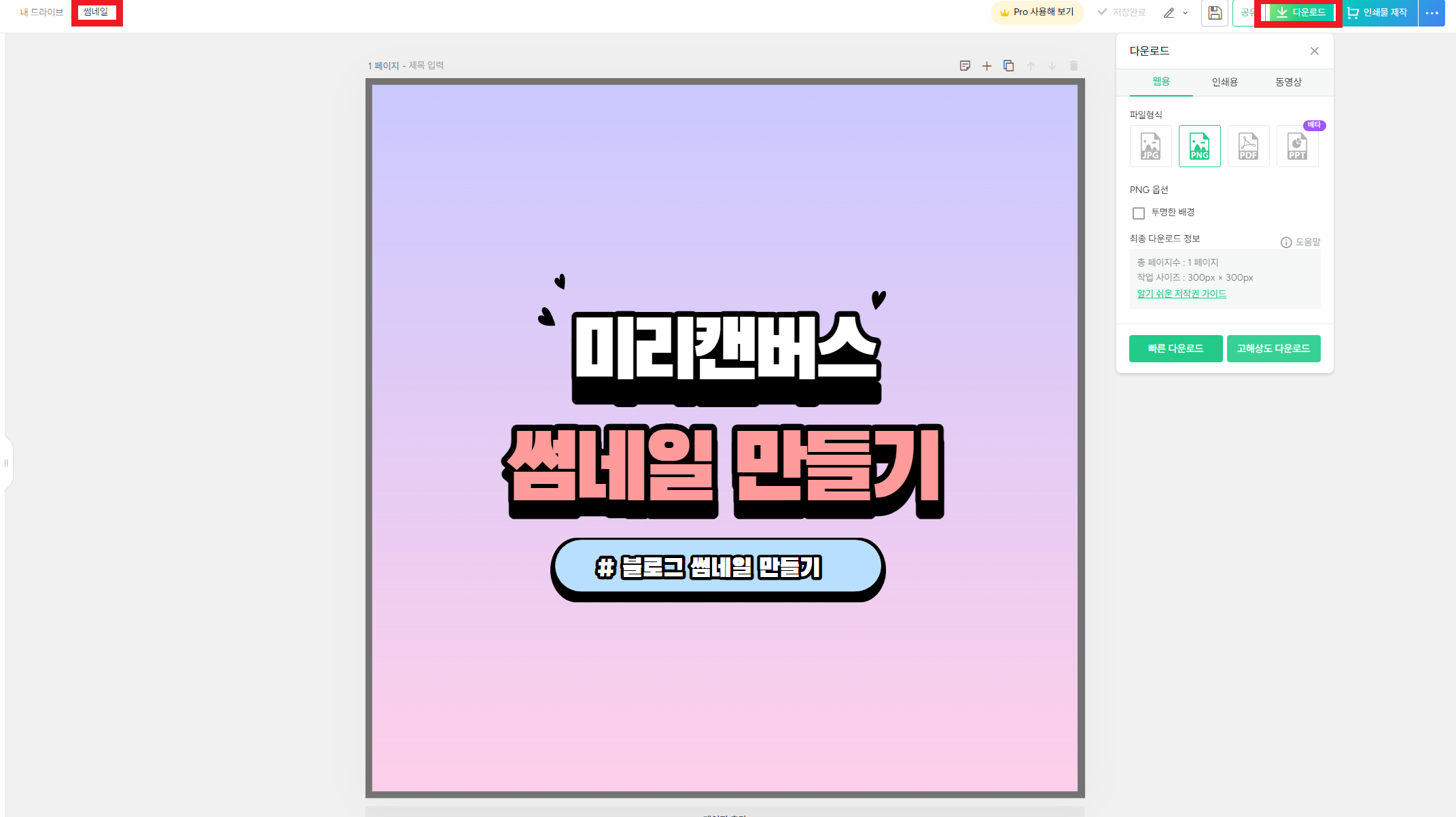The height and width of the screenshot is (817, 1456).
Task: Collapse the left sidebar panel handle
Action: 7,463
